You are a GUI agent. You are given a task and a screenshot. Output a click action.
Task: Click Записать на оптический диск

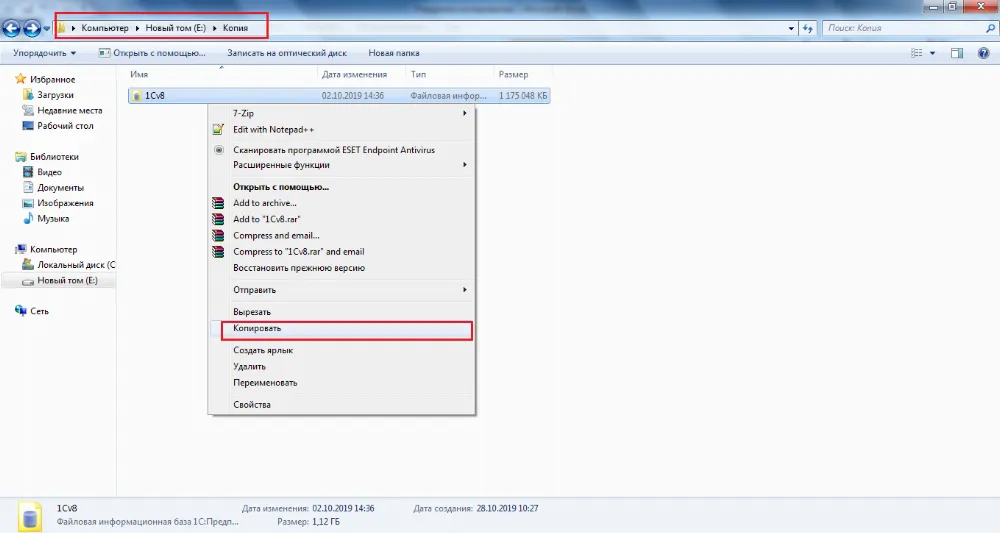287,53
